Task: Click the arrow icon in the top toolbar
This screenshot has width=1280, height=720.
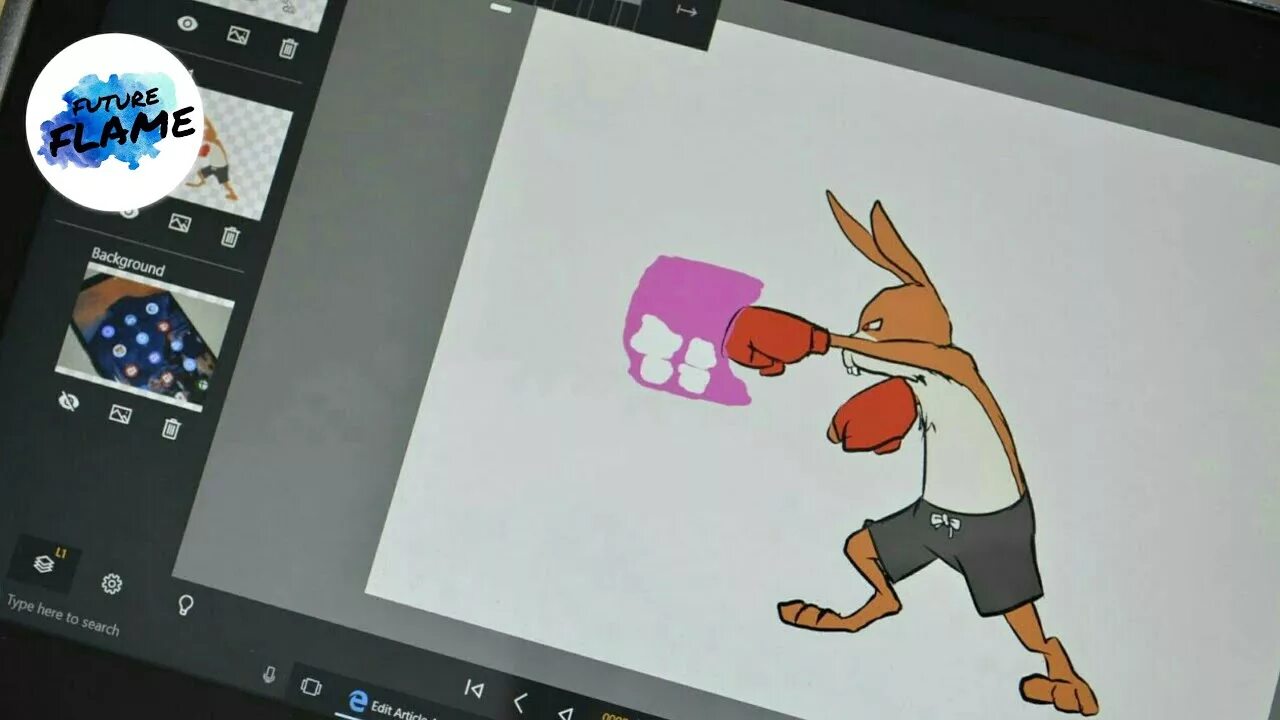Action: tap(686, 10)
